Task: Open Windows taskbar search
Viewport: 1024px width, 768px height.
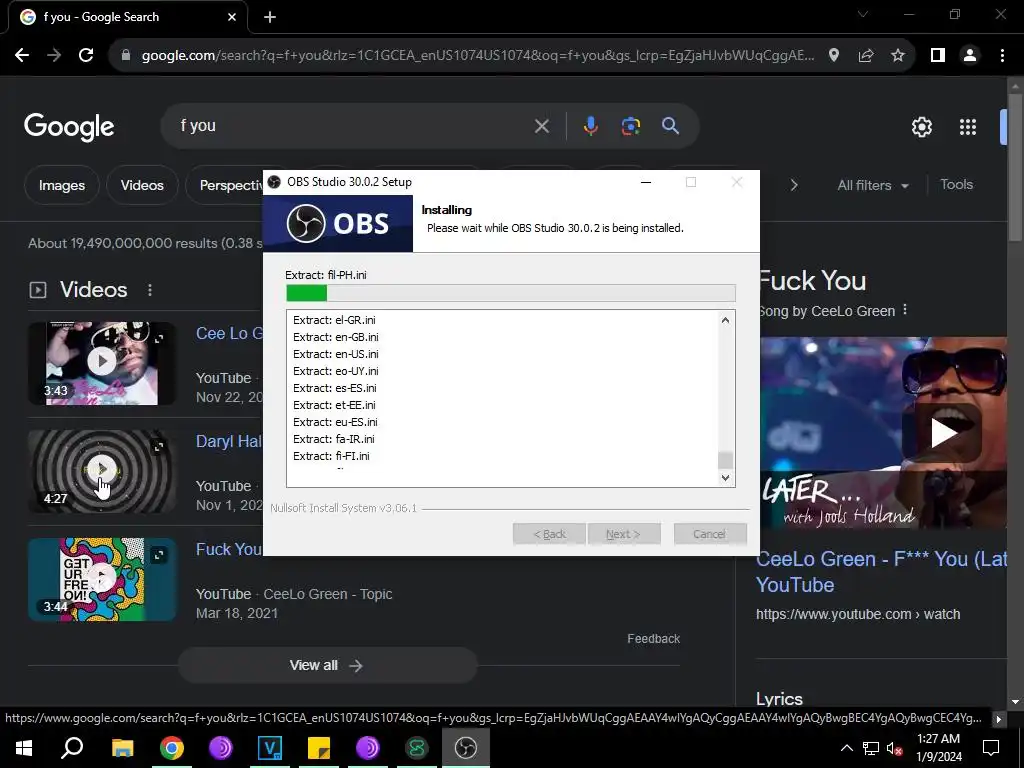Action: pos(72,748)
